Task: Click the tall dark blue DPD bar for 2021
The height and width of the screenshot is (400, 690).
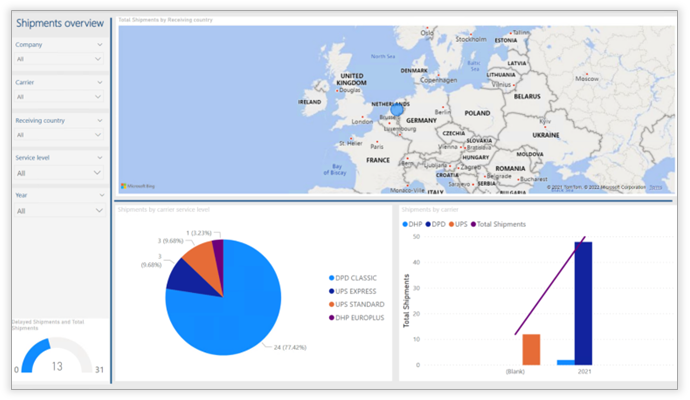Action: 583,303
